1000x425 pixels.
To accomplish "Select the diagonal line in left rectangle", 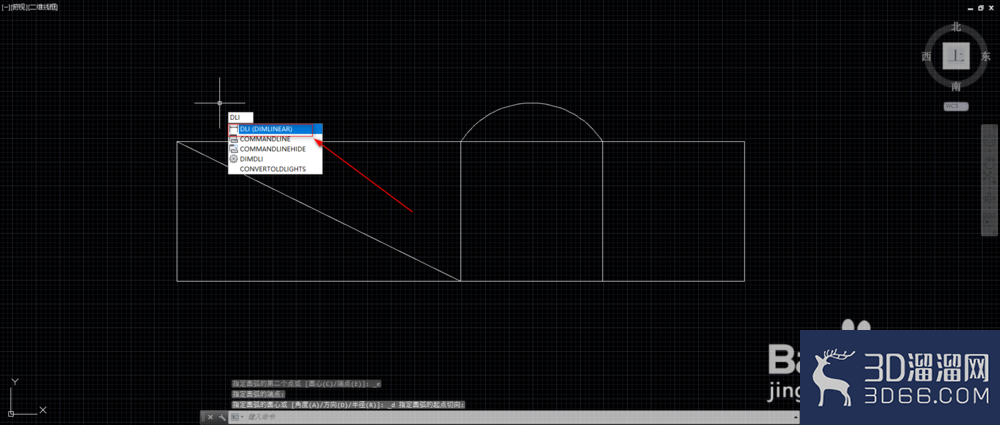I will pyautogui.click(x=319, y=211).
